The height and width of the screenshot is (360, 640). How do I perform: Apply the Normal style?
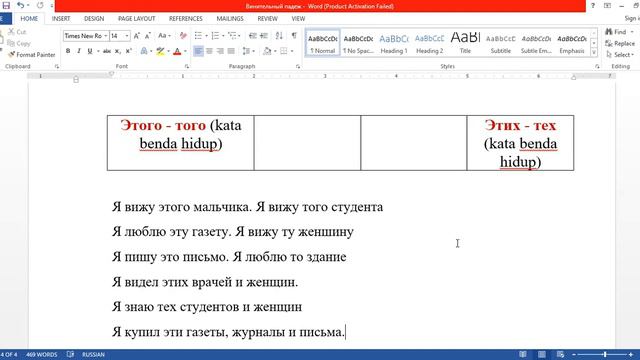(322, 43)
